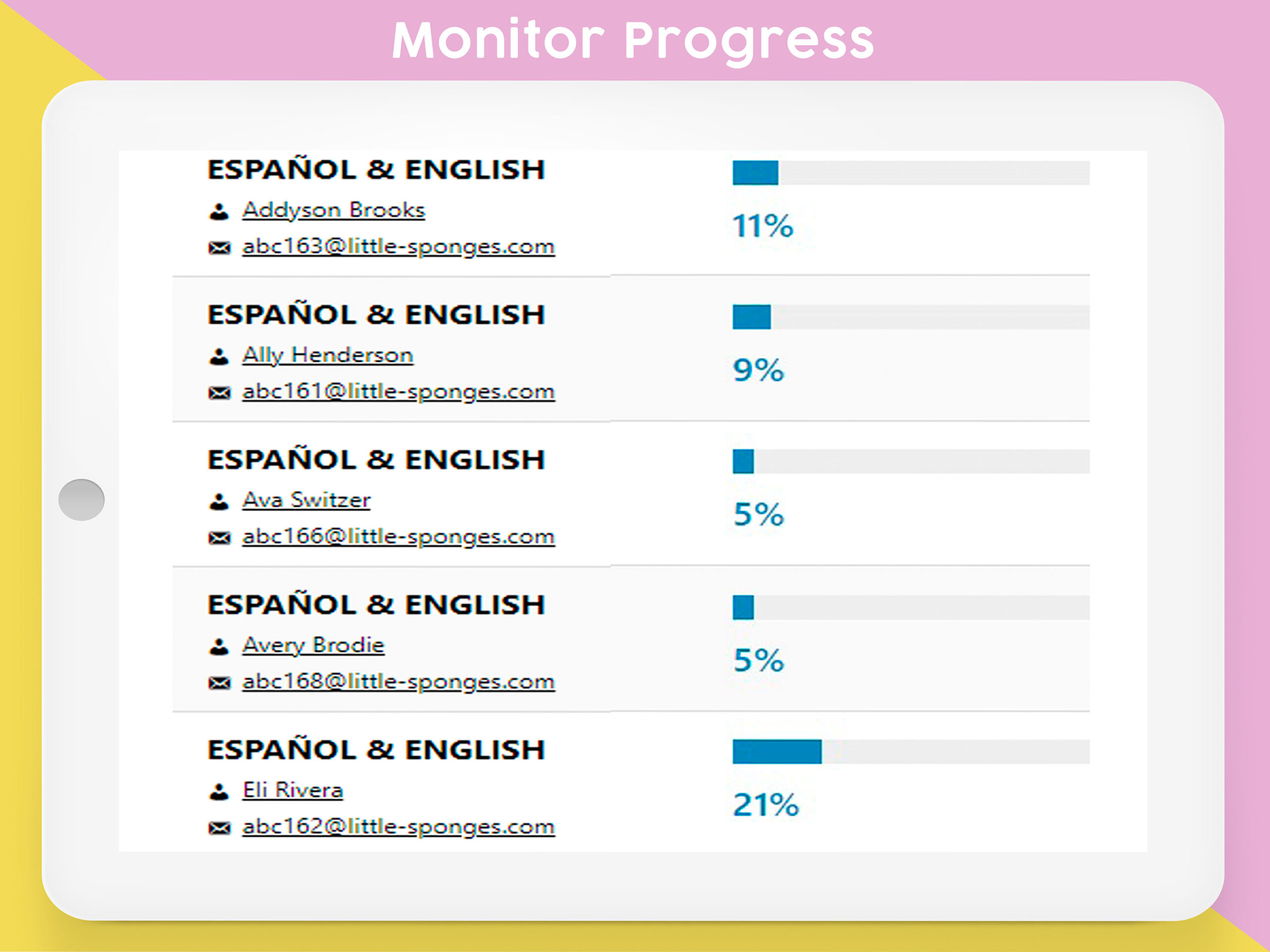The height and width of the screenshot is (952, 1270).
Task: Click the envelope icon beside abc162 email
Action: 219,828
